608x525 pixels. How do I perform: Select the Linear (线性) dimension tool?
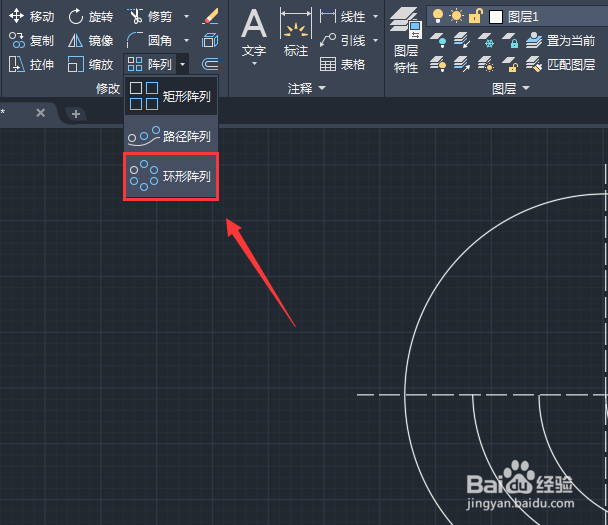tap(343, 17)
